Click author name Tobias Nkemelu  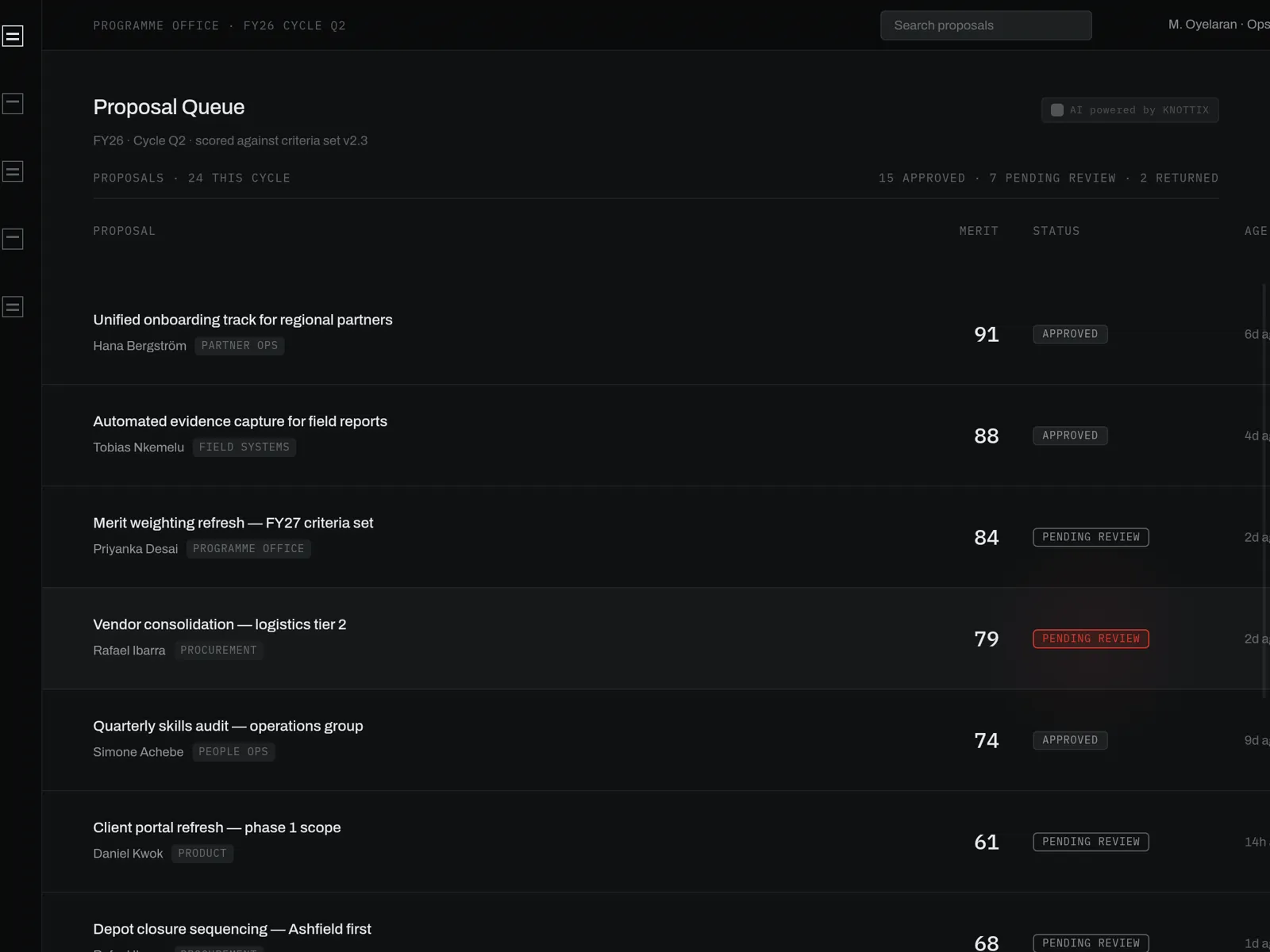[x=138, y=447]
